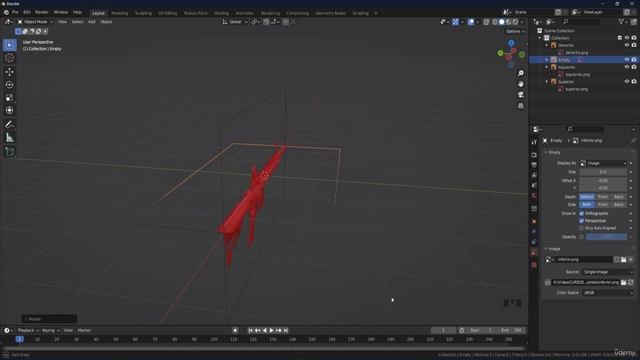
Task: Open the Color Space sRGB dropdown
Action: point(608,293)
